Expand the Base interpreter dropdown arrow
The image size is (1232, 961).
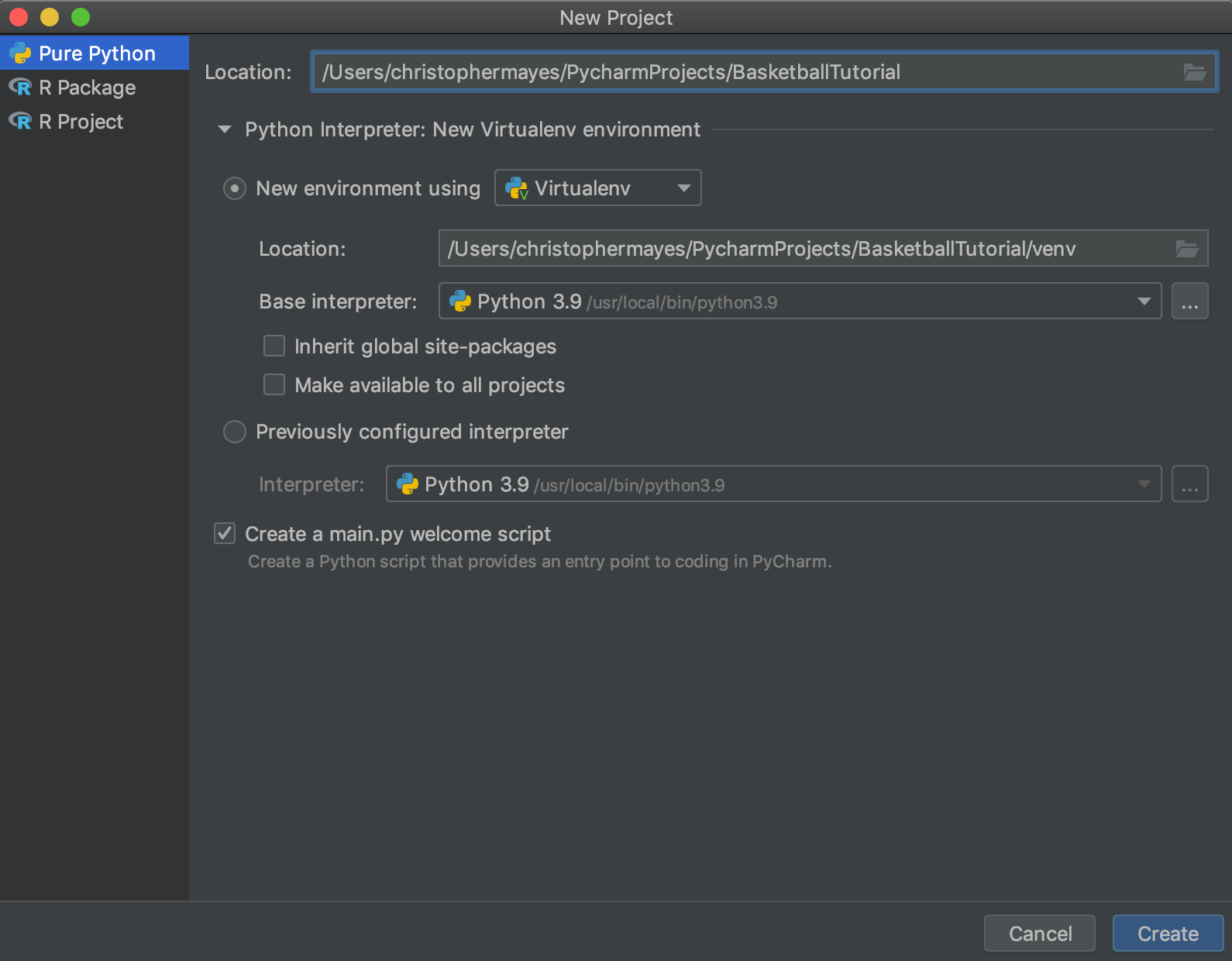click(x=1144, y=301)
